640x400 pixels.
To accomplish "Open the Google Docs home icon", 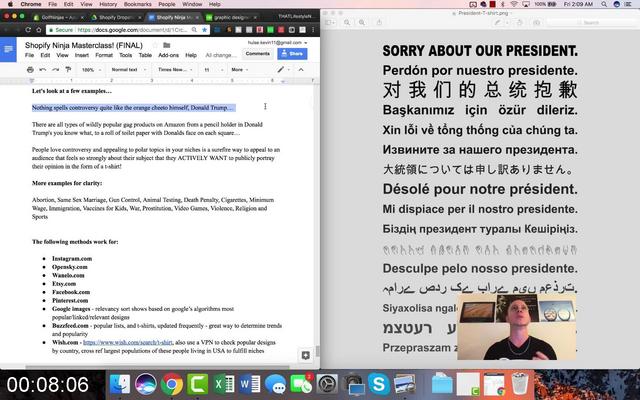I will (x=8, y=49).
